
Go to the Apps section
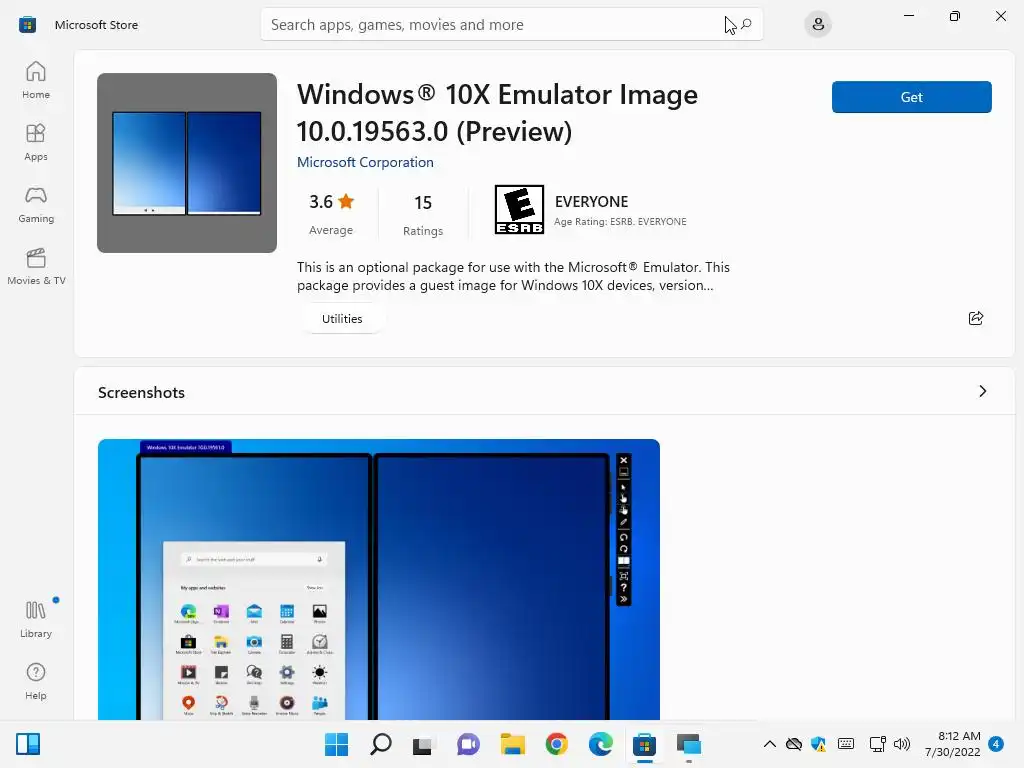click(x=36, y=142)
